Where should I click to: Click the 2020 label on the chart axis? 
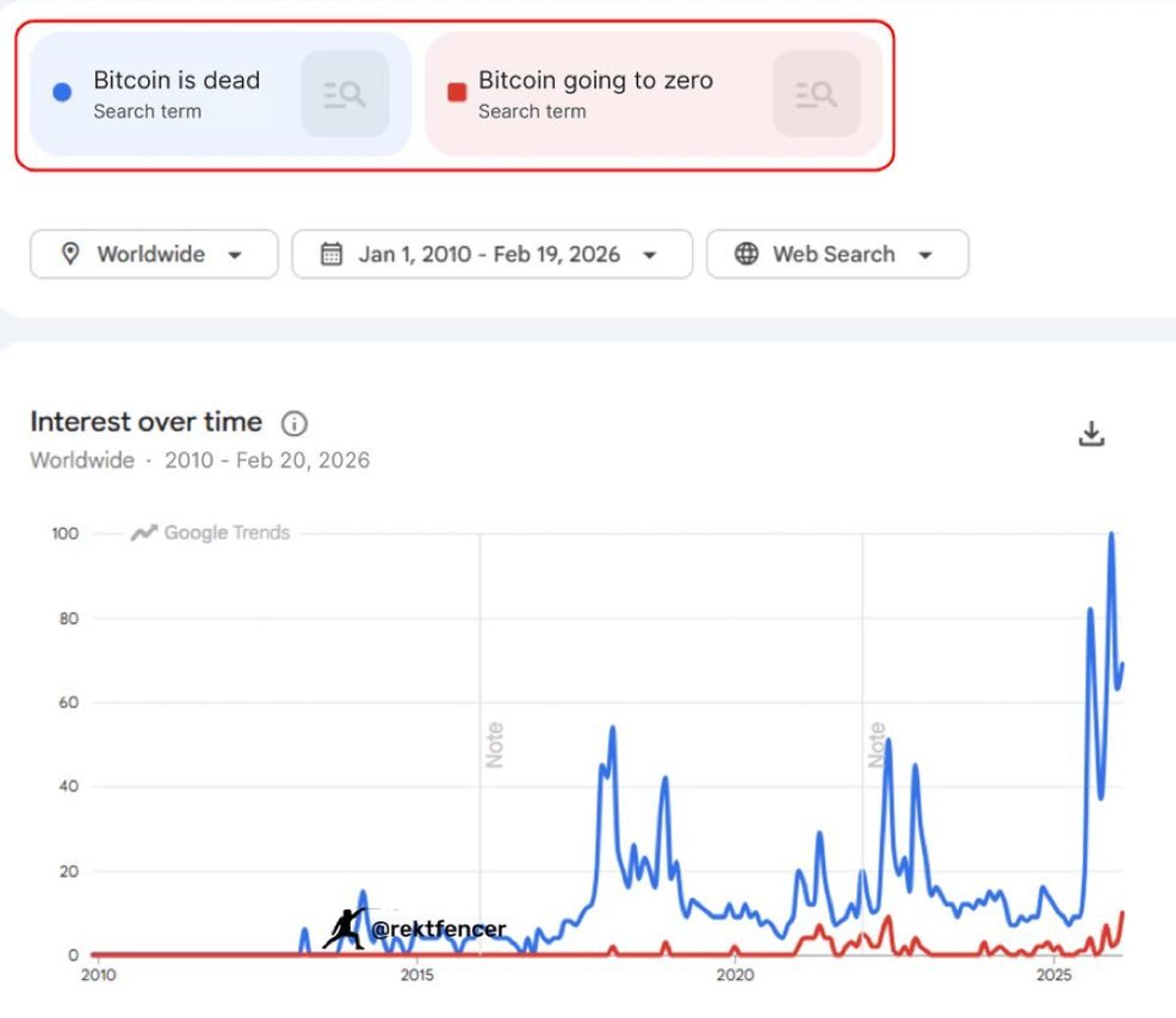[x=736, y=975]
